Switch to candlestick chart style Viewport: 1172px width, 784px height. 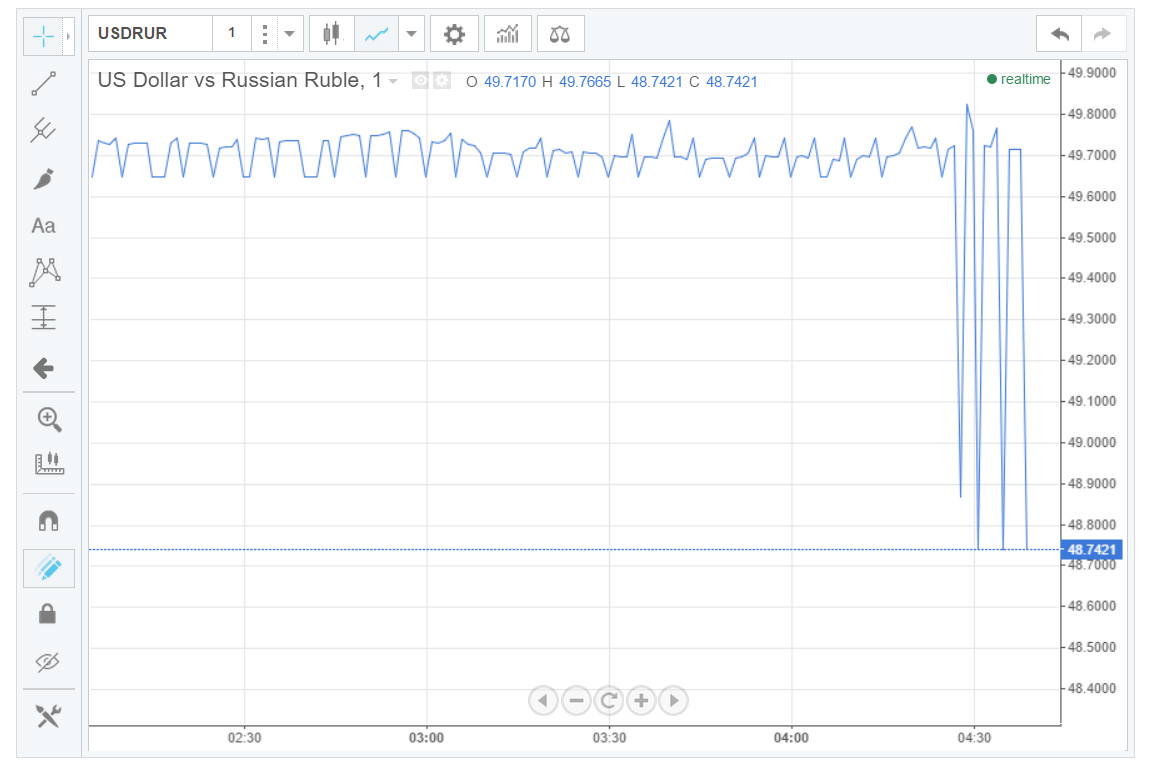click(331, 34)
